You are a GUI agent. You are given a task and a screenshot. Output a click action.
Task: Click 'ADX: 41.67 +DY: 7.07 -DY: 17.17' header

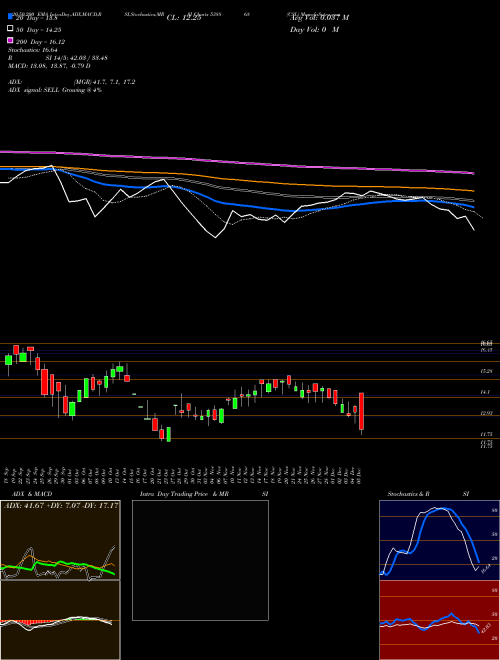(x=61, y=505)
